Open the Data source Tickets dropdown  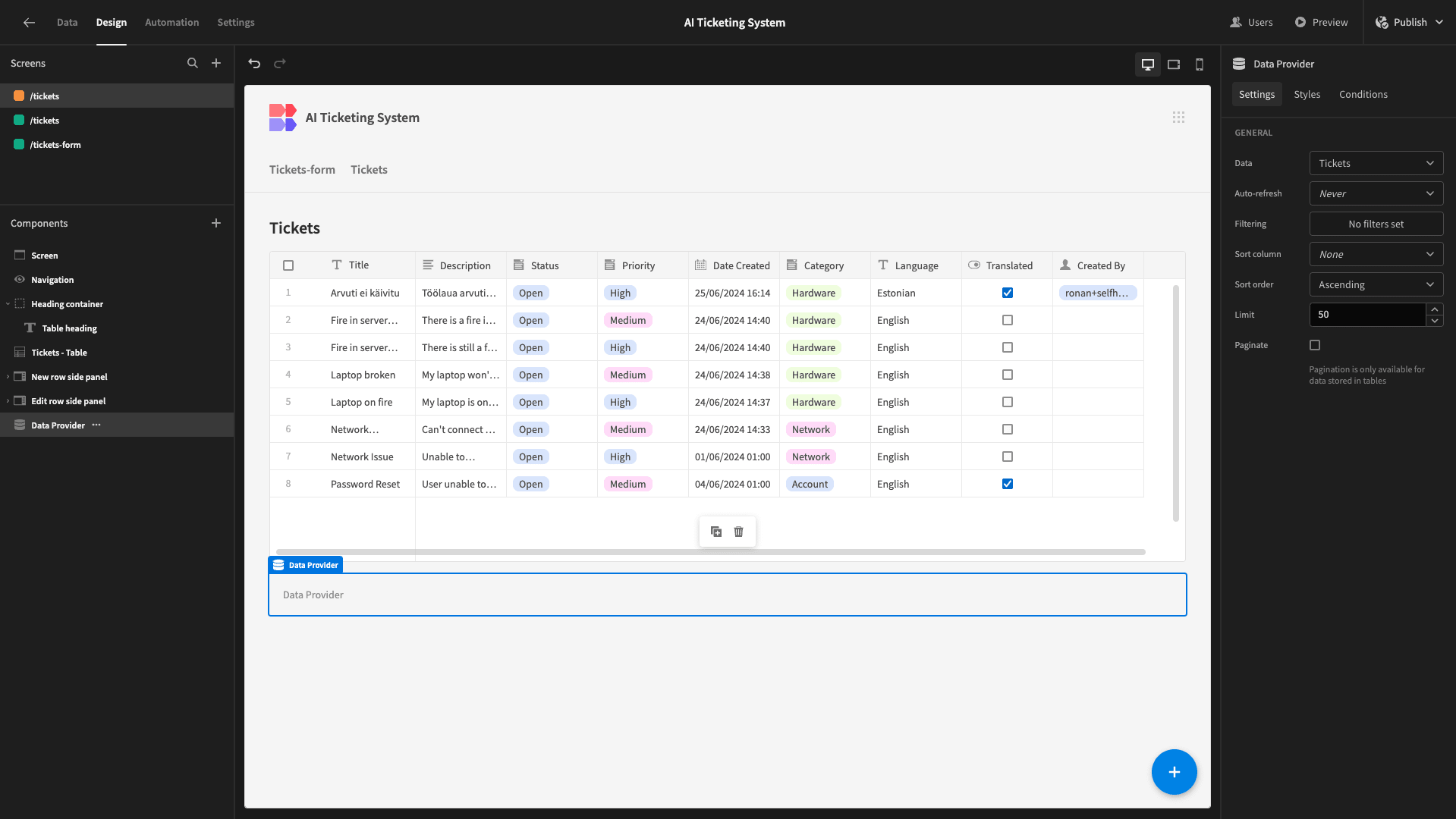click(x=1376, y=163)
